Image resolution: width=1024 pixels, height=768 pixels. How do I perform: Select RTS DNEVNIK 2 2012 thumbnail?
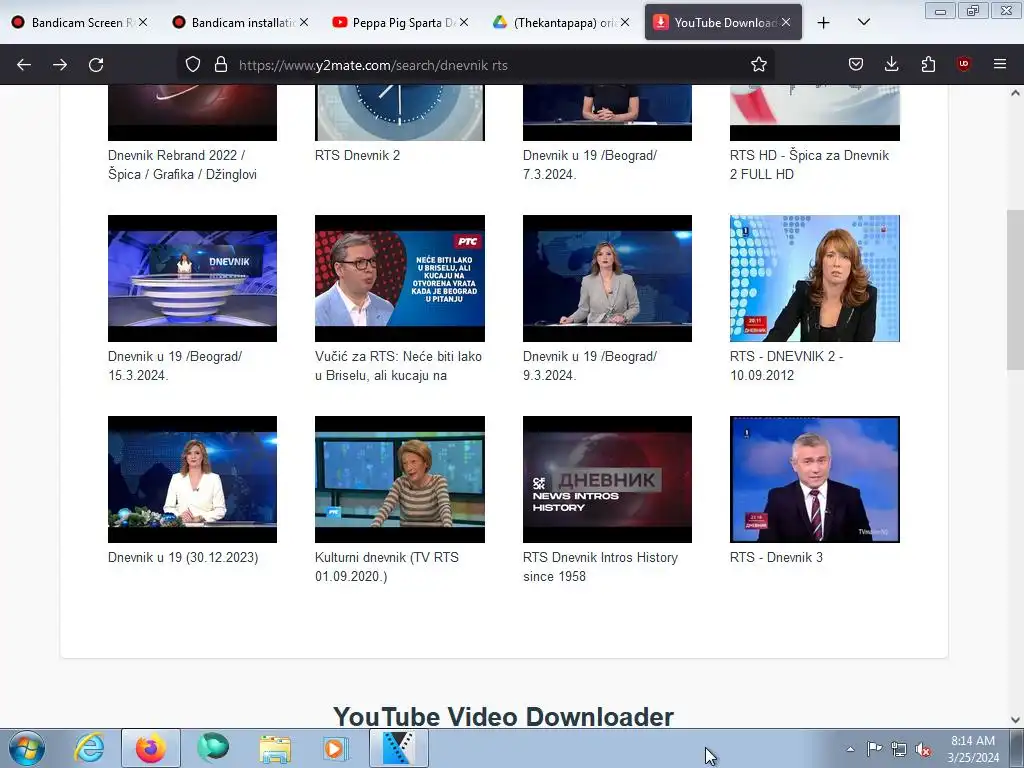click(x=814, y=278)
